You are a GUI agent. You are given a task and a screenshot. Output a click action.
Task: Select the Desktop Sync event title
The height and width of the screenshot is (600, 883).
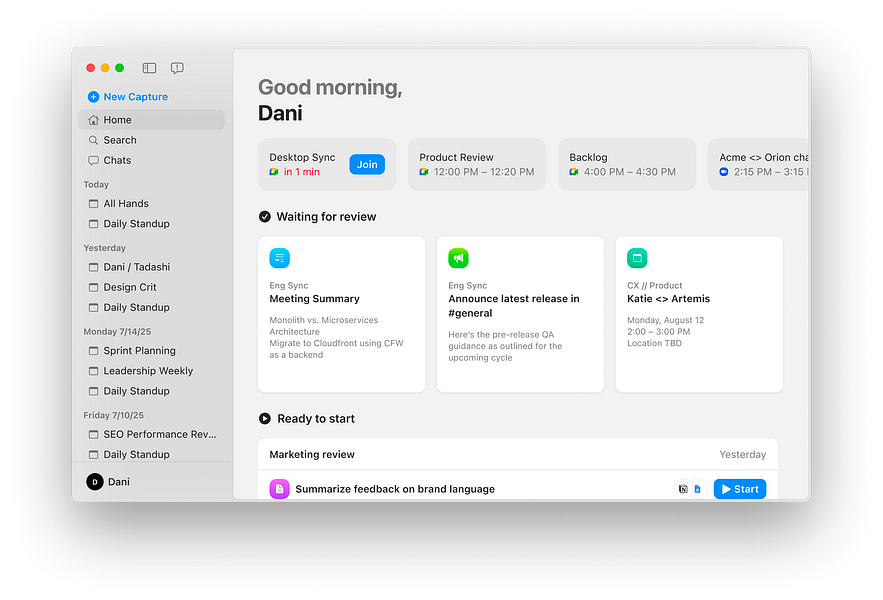tap(302, 157)
